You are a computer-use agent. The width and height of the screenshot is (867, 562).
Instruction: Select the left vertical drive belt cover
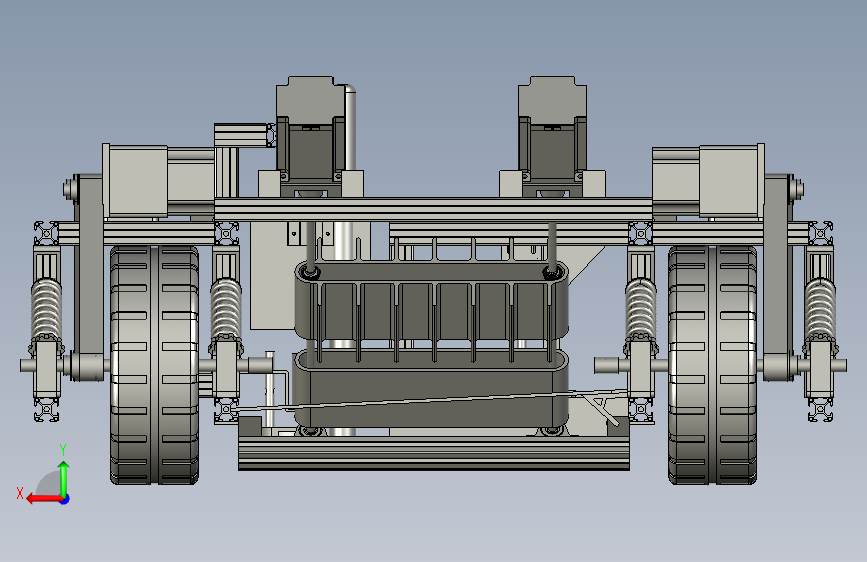click(x=88, y=277)
